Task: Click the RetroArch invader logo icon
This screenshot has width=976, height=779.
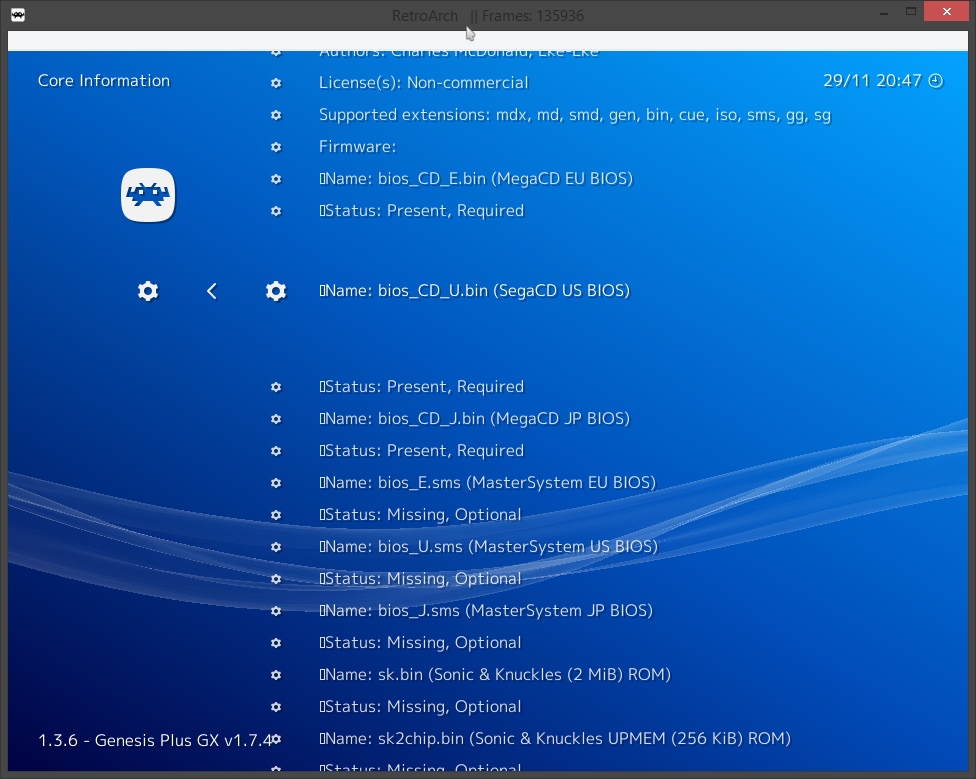Action: [x=148, y=195]
